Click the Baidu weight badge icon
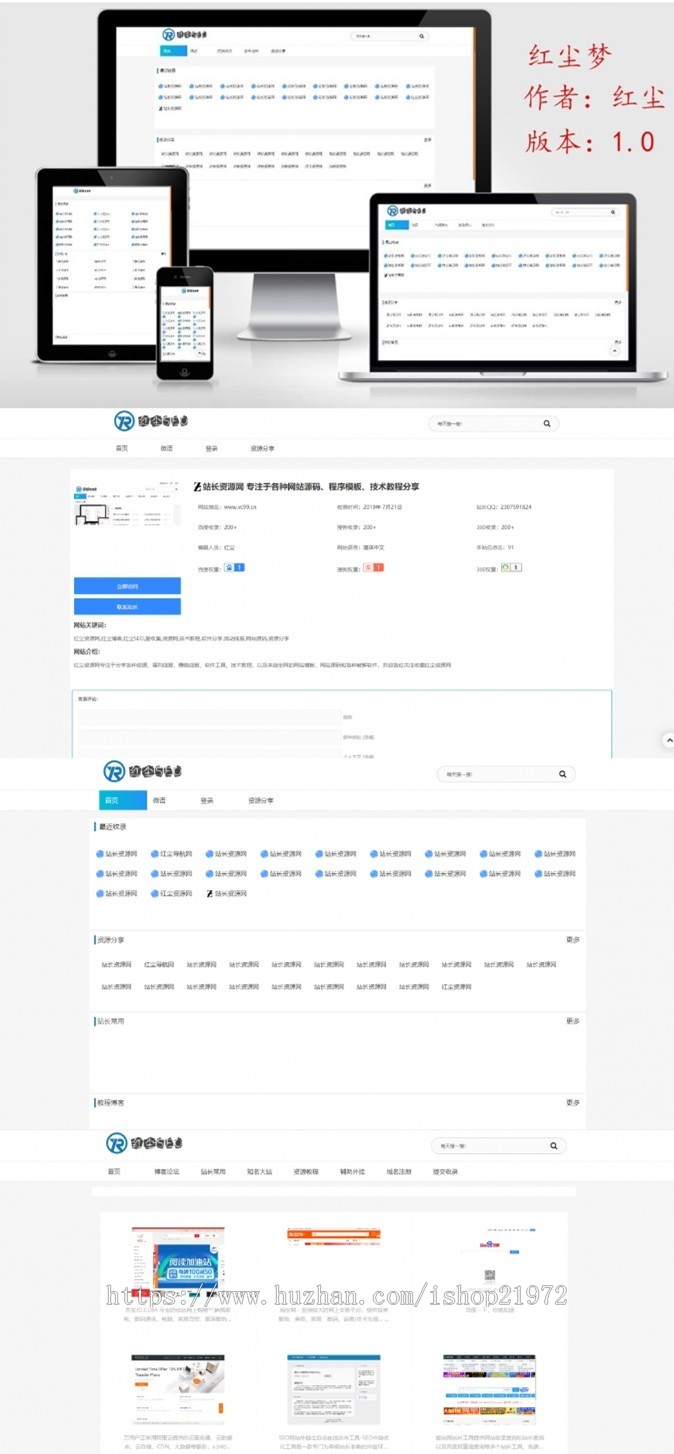Image resolution: width=674 pixels, height=1454 pixels. pos(235,567)
